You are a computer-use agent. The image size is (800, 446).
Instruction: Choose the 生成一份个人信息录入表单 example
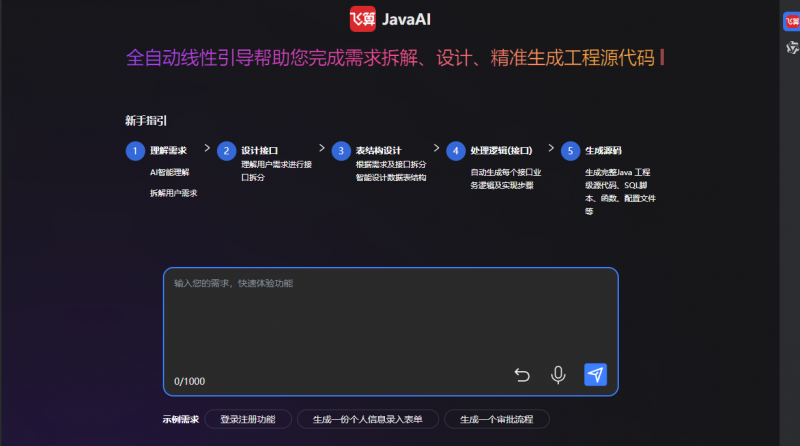tap(367, 419)
